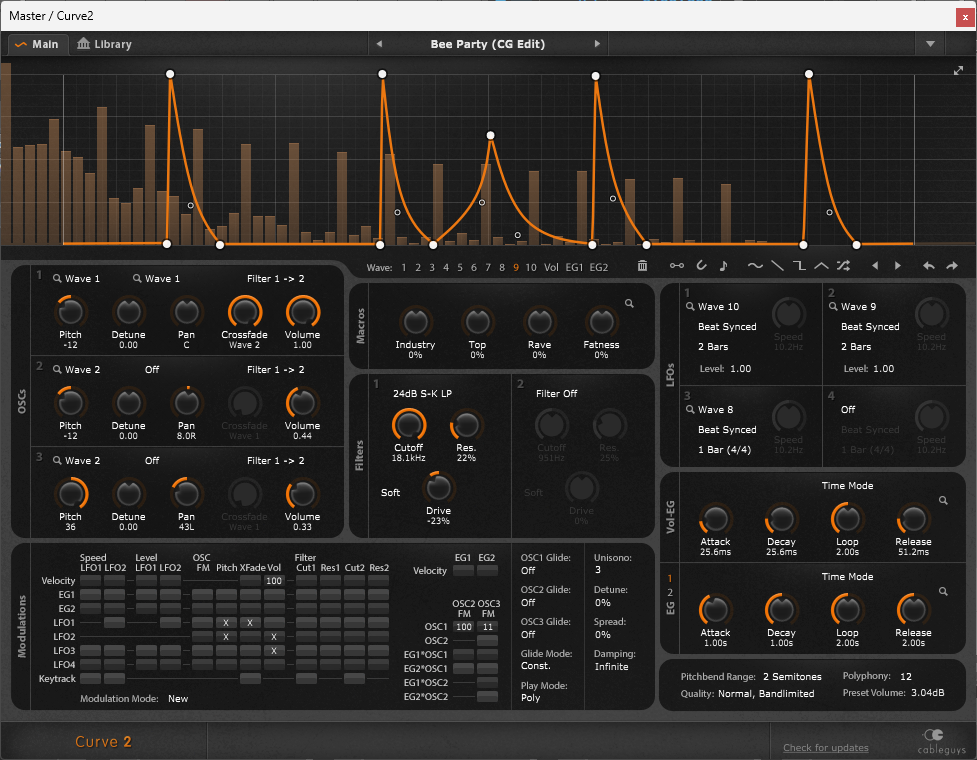Click the hook-shaped snap icon in wave toolbar
977x760 pixels.
(x=702, y=266)
